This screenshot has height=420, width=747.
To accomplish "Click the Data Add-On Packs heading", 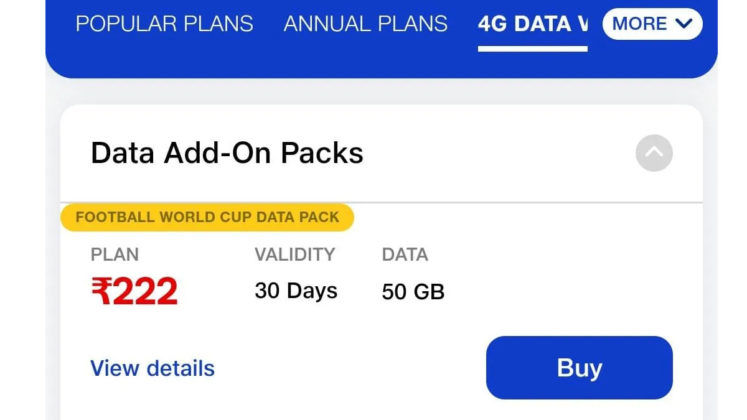I will click(x=227, y=153).
